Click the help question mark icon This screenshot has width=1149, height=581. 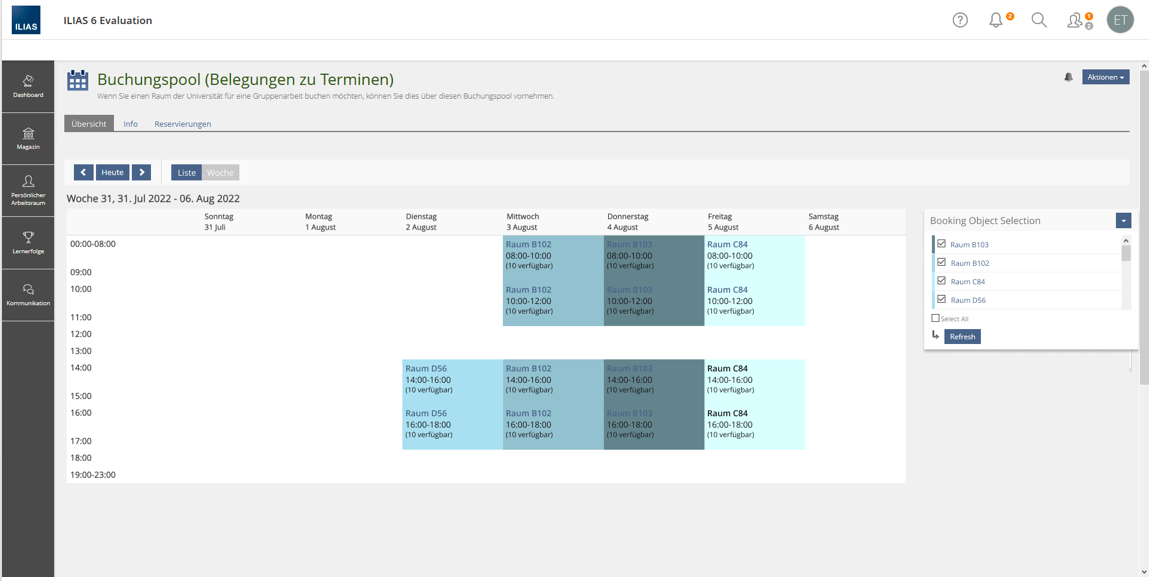[960, 20]
